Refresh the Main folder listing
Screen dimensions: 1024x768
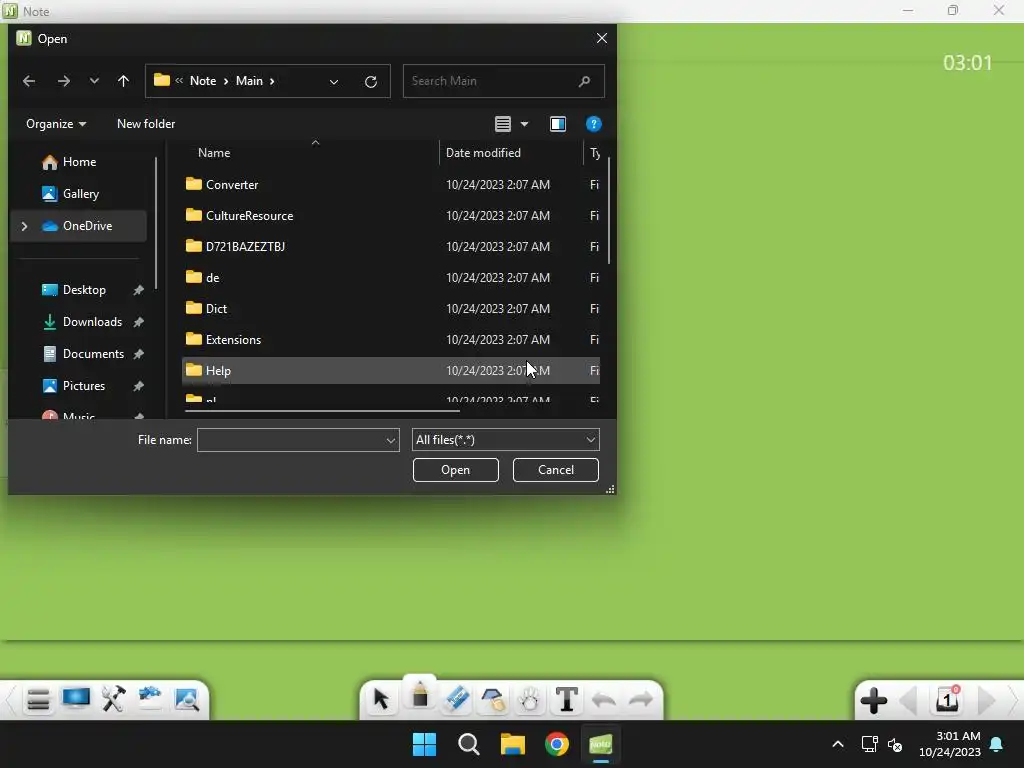371,82
